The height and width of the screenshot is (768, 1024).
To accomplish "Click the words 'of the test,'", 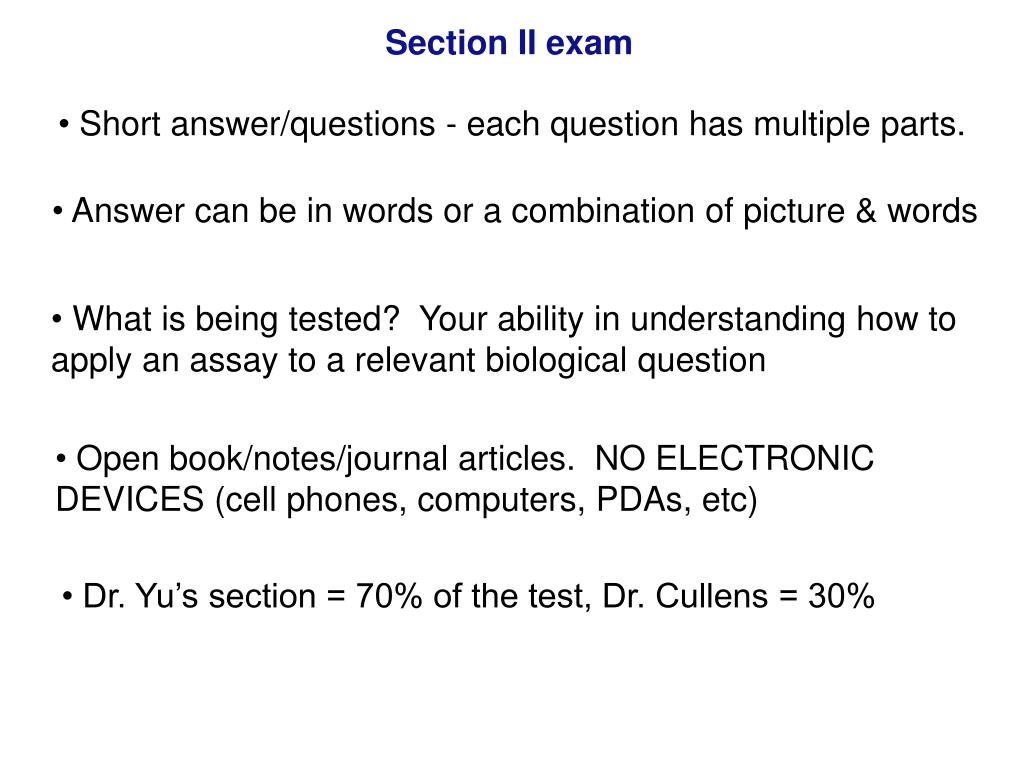I will coord(513,596).
